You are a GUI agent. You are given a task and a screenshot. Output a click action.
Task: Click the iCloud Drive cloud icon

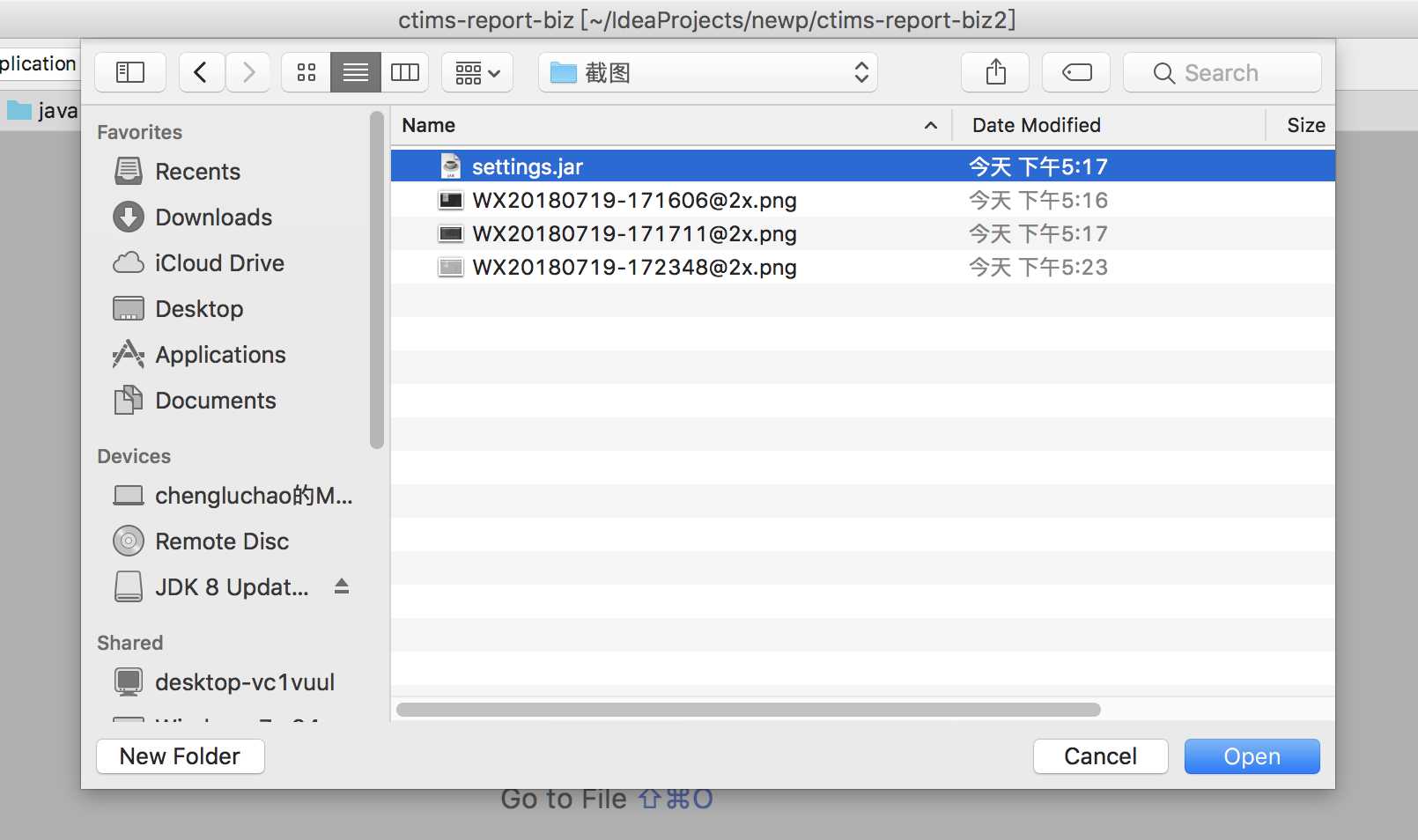(x=129, y=262)
